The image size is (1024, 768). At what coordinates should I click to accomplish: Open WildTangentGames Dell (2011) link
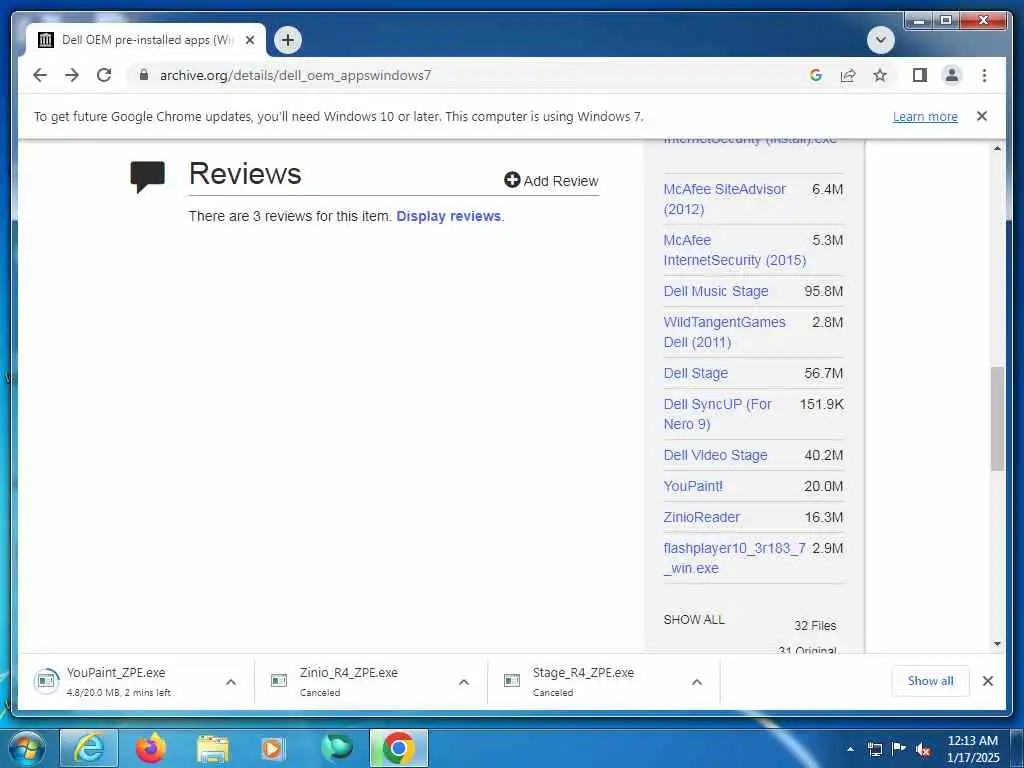click(724, 332)
